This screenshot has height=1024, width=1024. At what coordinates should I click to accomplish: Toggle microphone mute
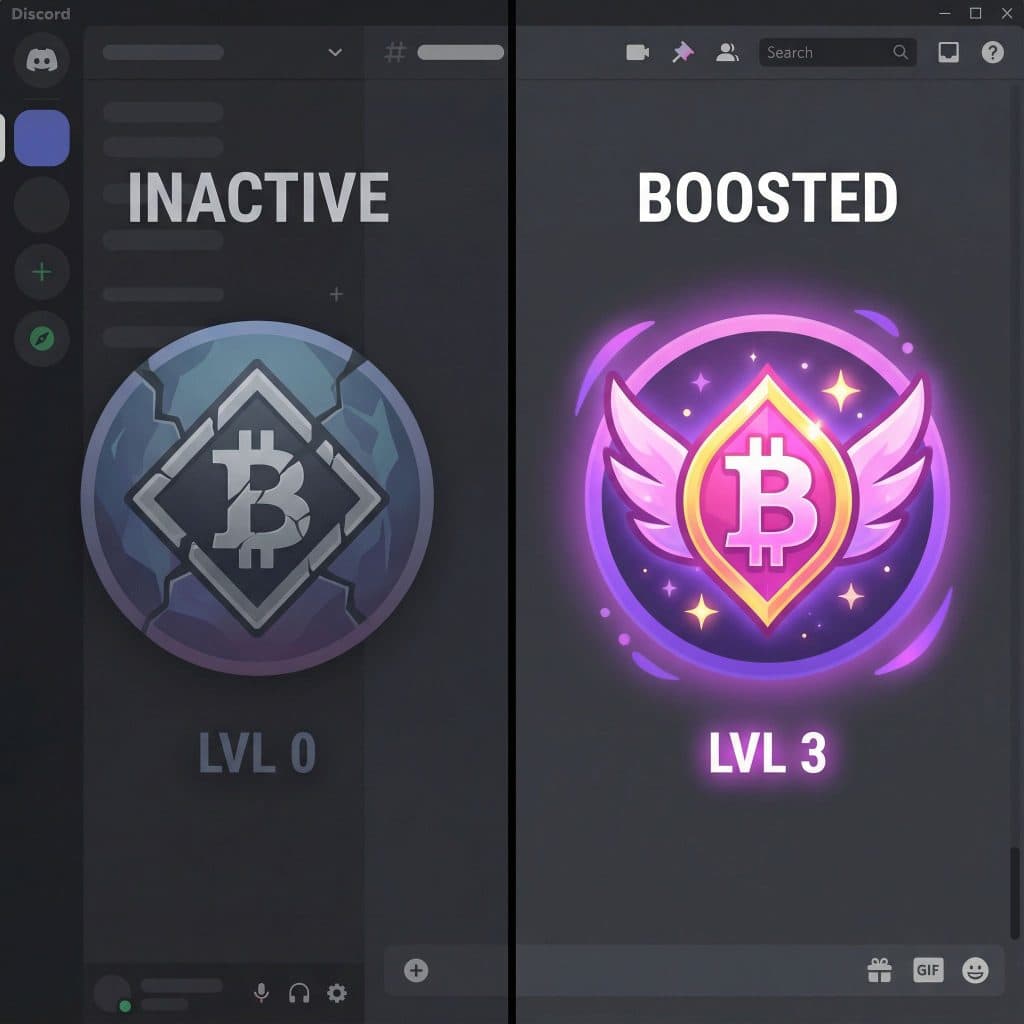pos(261,993)
